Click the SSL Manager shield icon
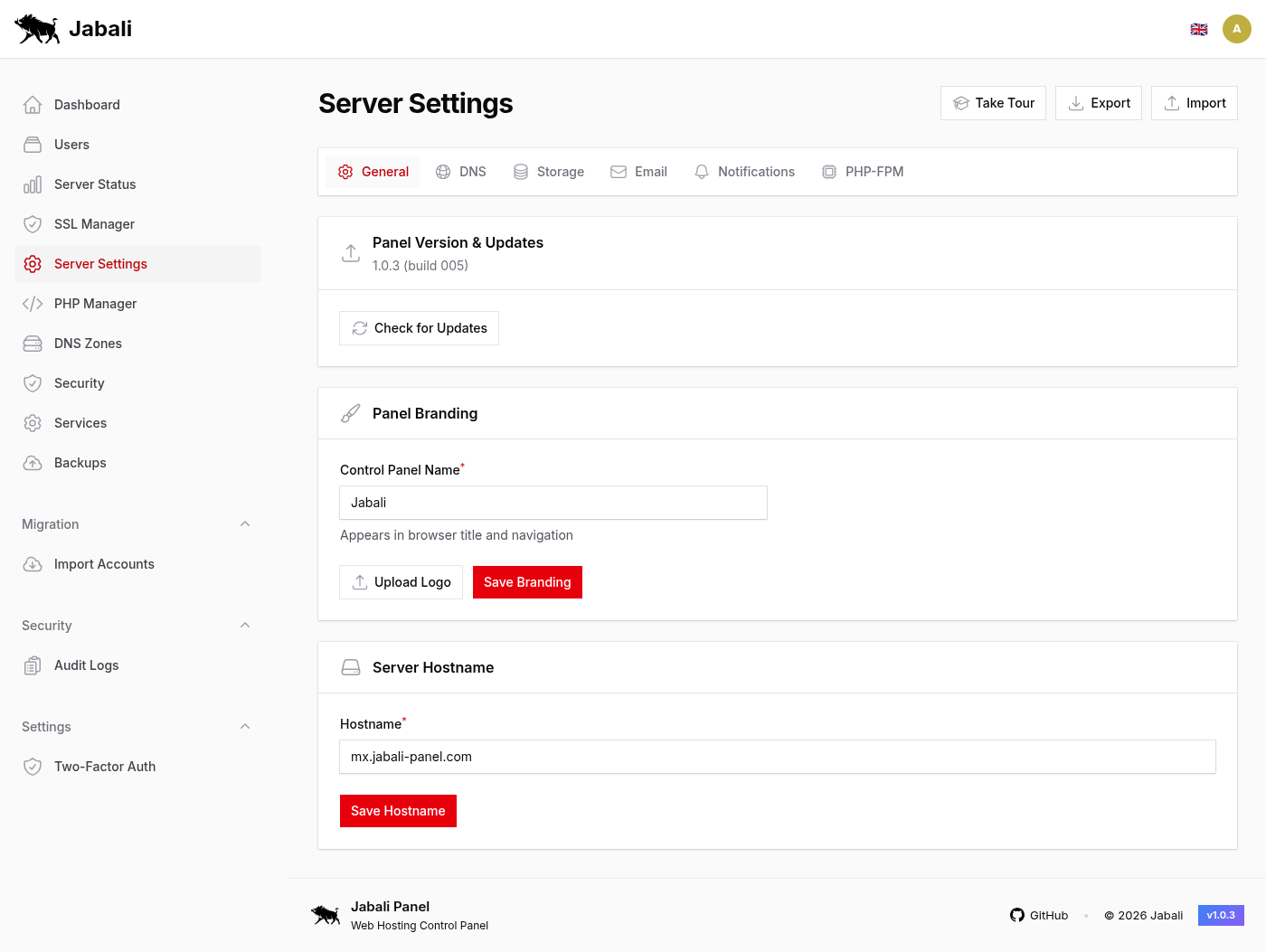Image resolution: width=1266 pixels, height=952 pixels. [33, 223]
